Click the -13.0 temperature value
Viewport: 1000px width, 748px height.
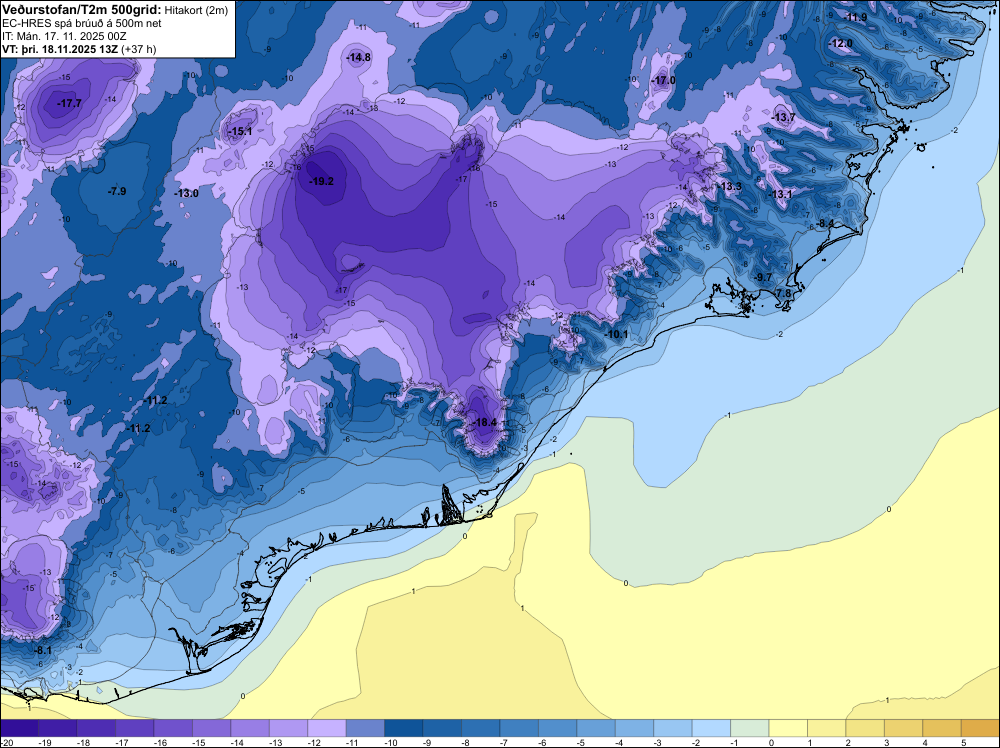point(186,193)
